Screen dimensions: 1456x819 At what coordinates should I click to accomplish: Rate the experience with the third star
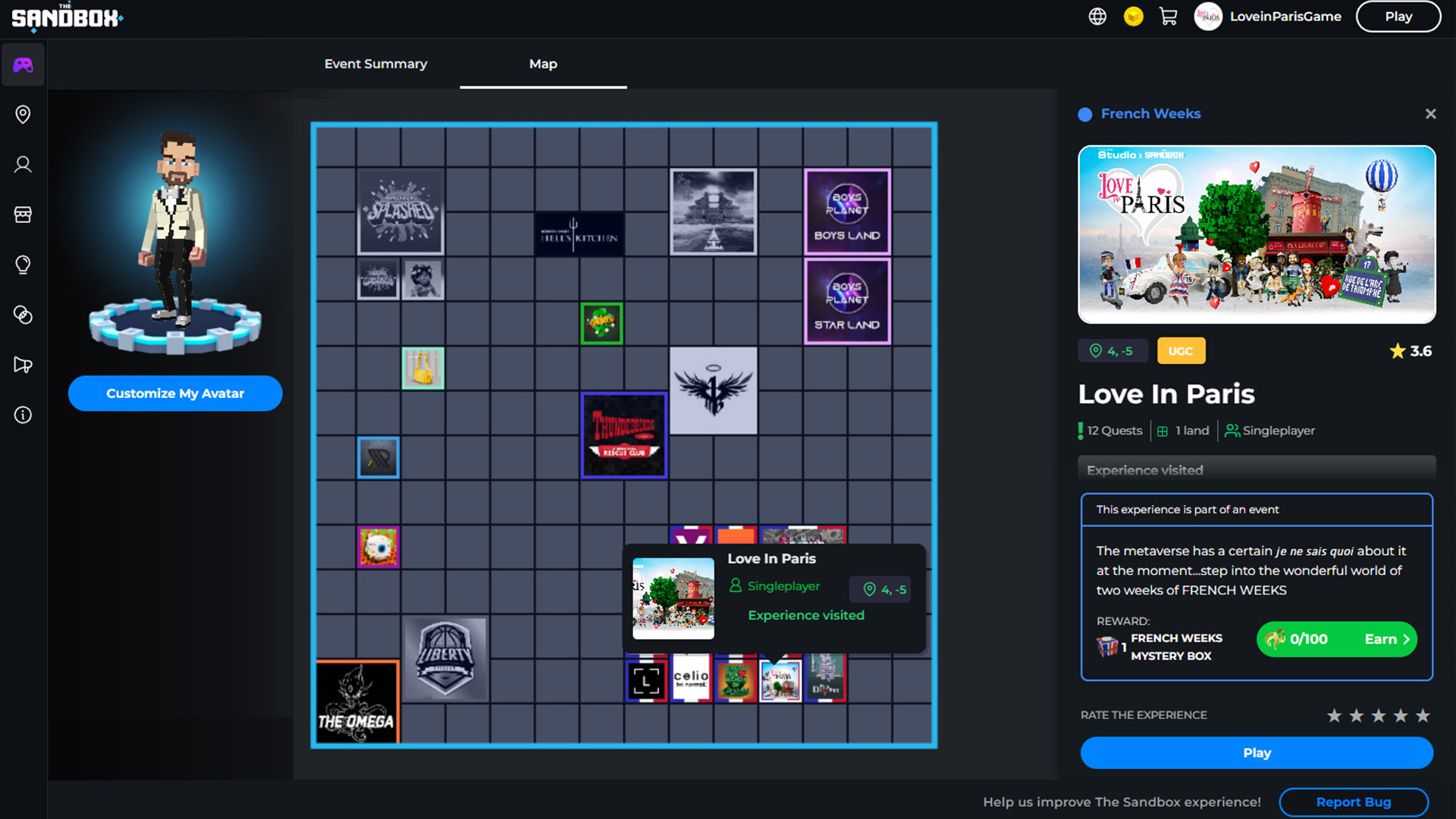(1379, 715)
